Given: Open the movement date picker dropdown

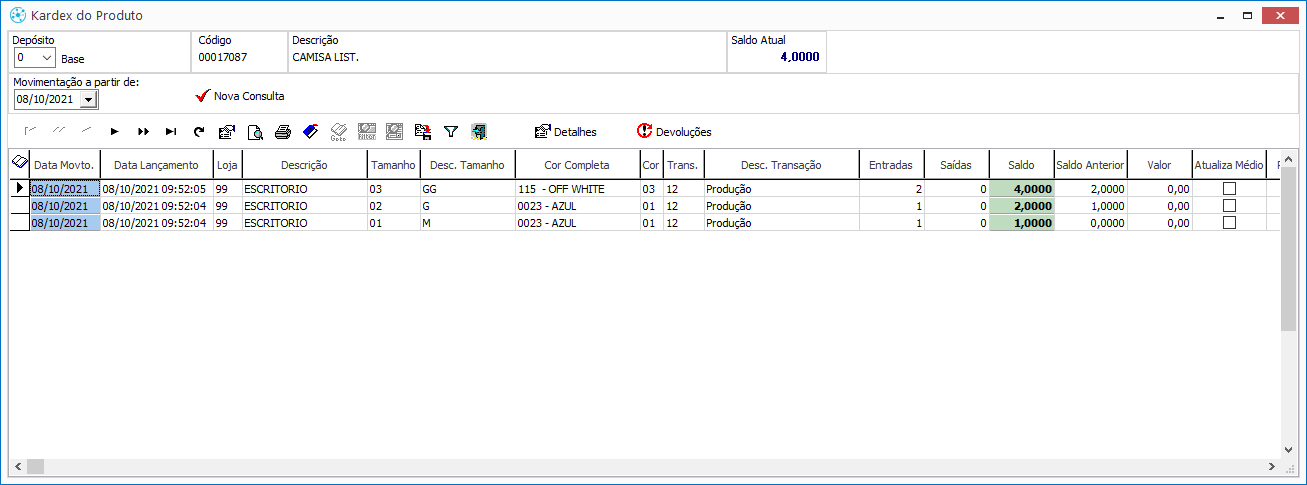Looking at the screenshot, I should point(88,99).
